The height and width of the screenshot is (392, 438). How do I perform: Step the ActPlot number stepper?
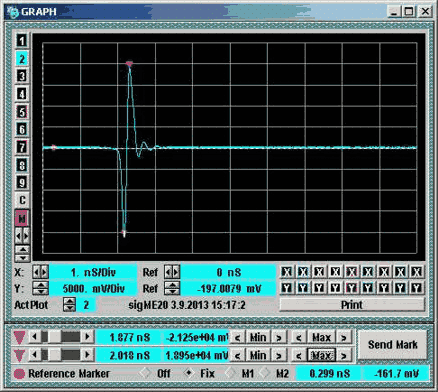click(69, 305)
